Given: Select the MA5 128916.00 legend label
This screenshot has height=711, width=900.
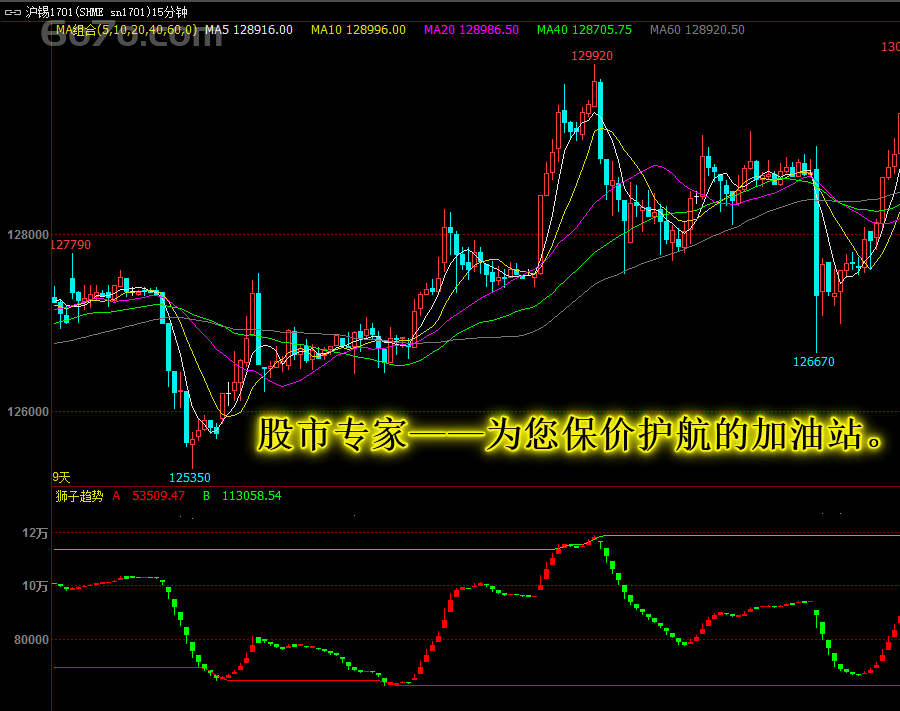Looking at the screenshot, I should click(249, 30).
